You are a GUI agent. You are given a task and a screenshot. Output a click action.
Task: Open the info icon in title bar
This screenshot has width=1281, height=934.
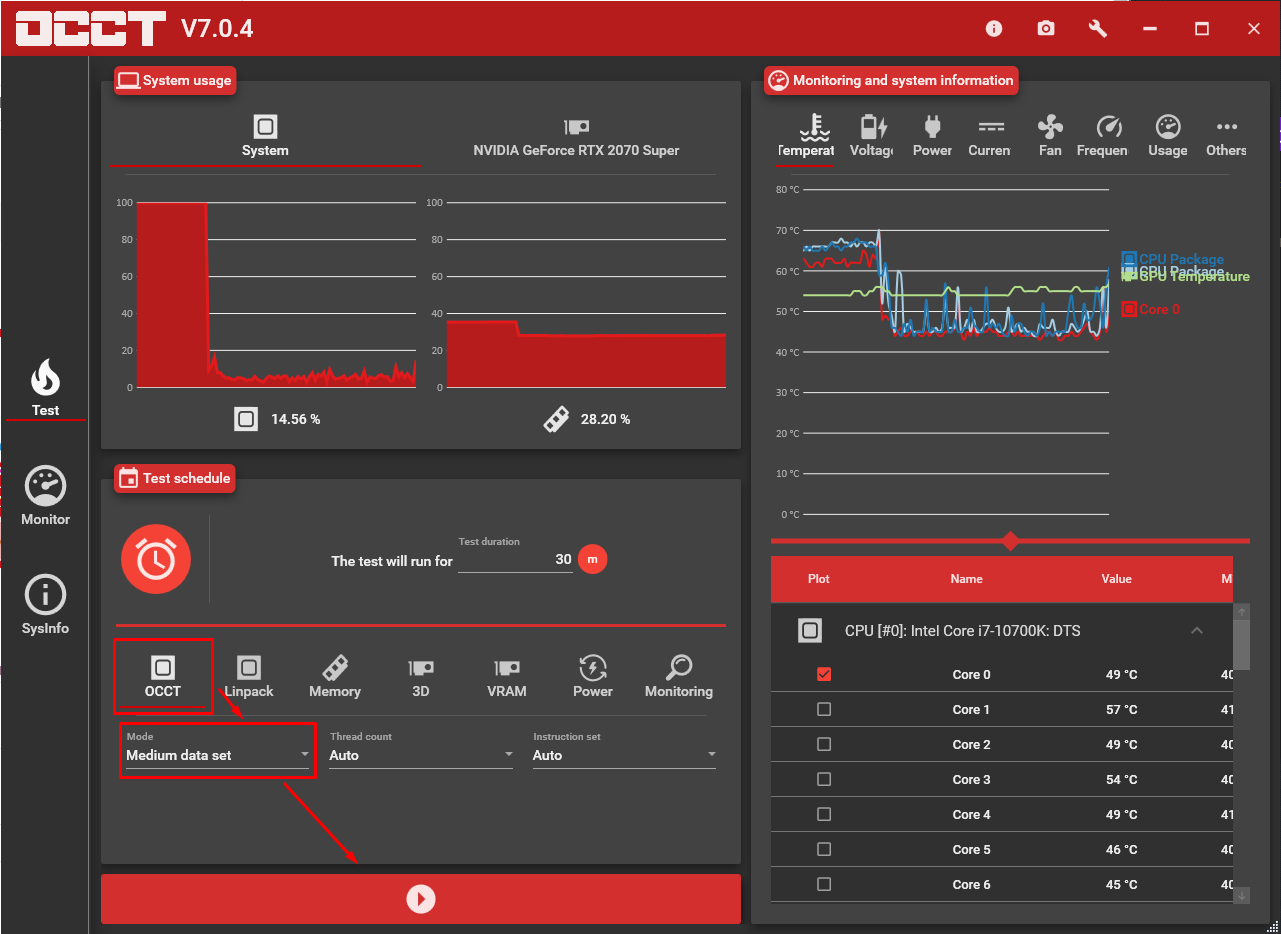click(x=994, y=29)
